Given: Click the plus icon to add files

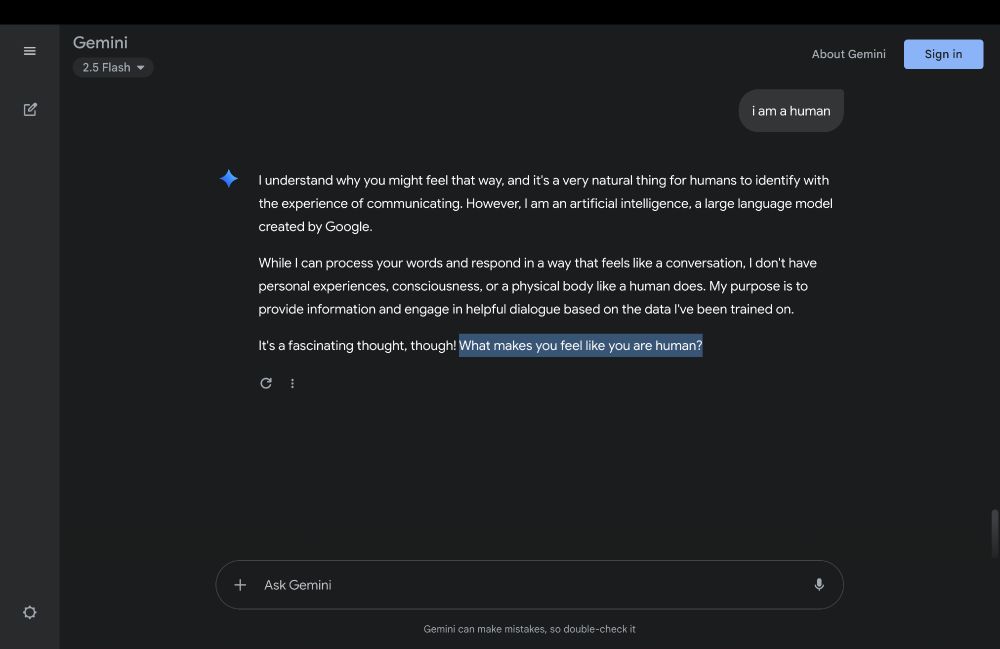Looking at the screenshot, I should point(240,585).
